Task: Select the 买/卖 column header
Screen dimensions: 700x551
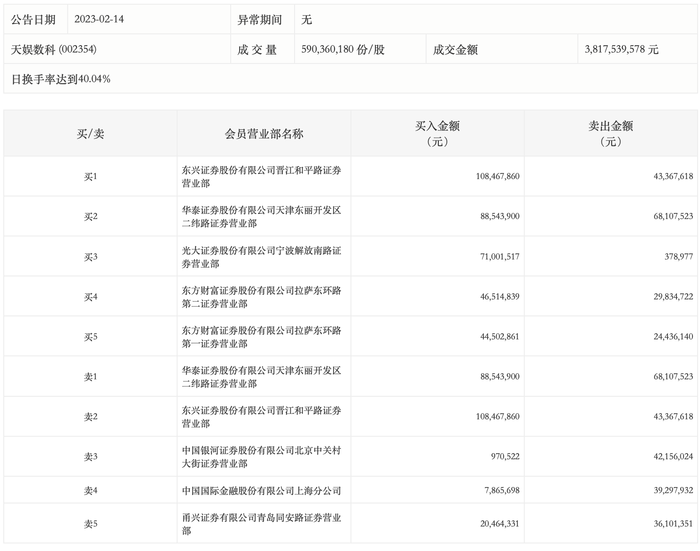Action: (90, 134)
